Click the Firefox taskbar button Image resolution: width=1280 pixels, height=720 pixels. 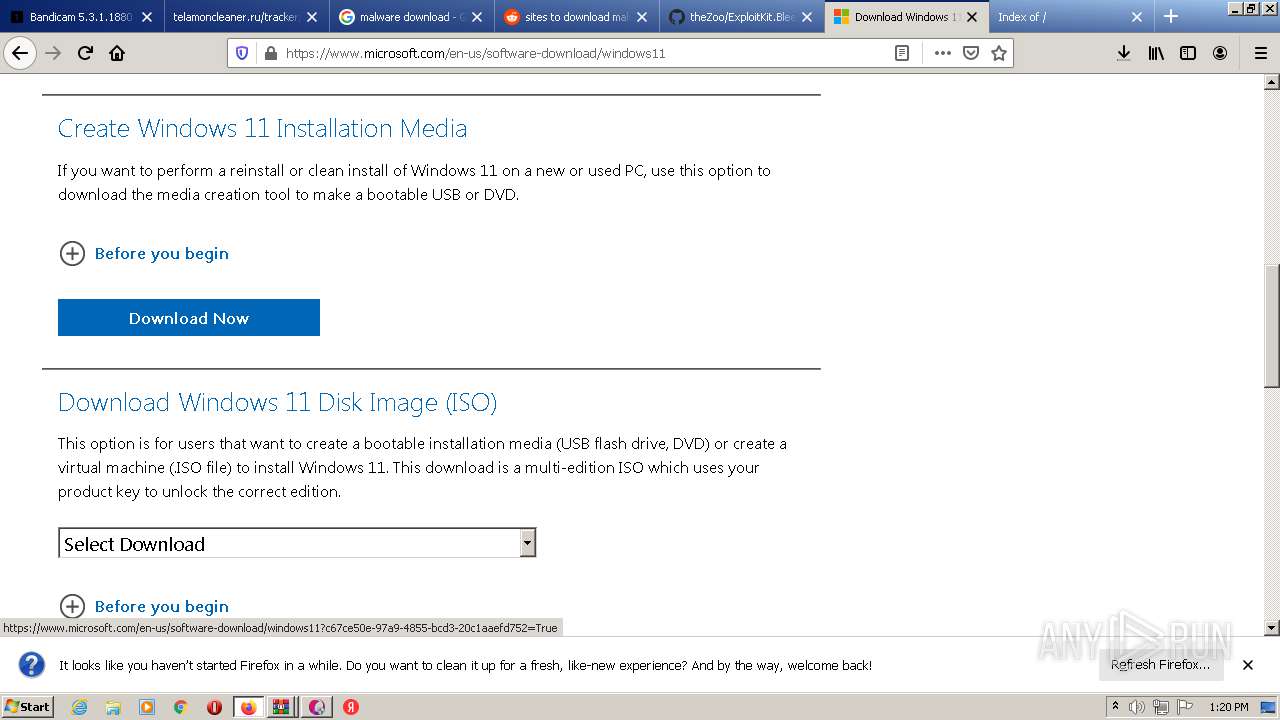[248, 707]
